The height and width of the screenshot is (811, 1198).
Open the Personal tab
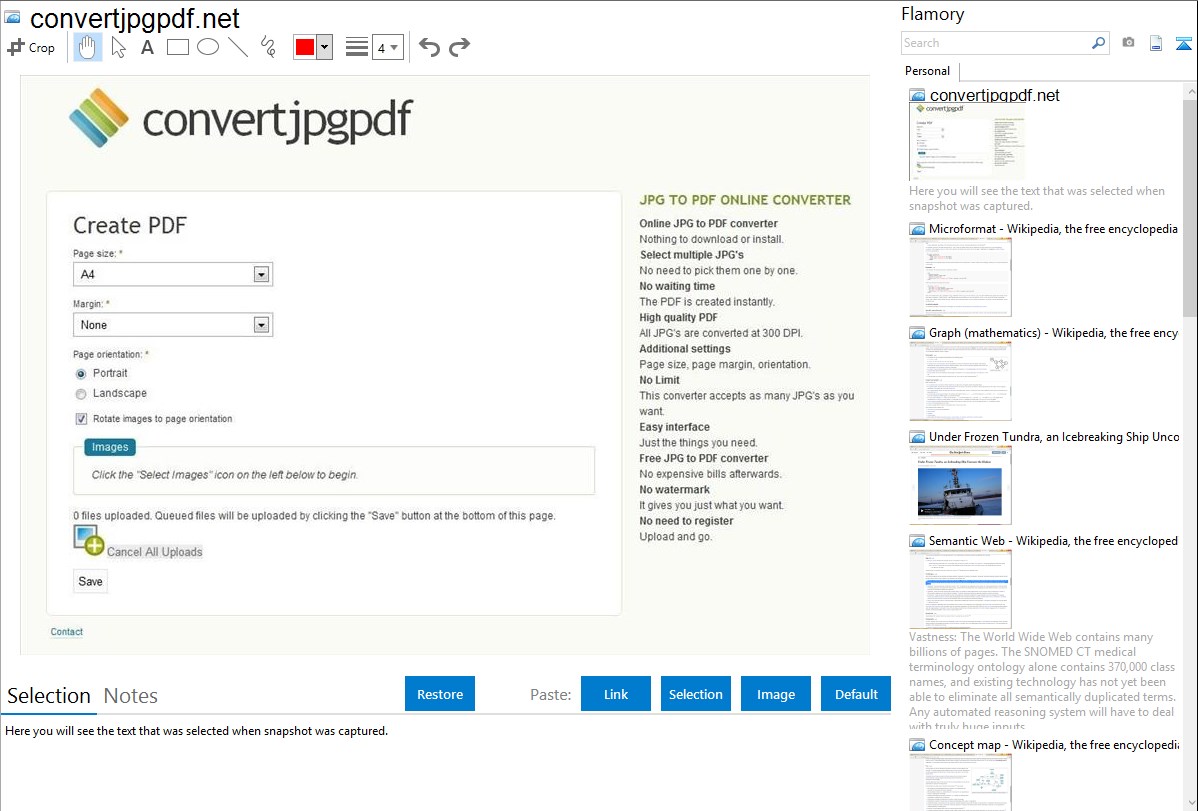click(x=928, y=71)
